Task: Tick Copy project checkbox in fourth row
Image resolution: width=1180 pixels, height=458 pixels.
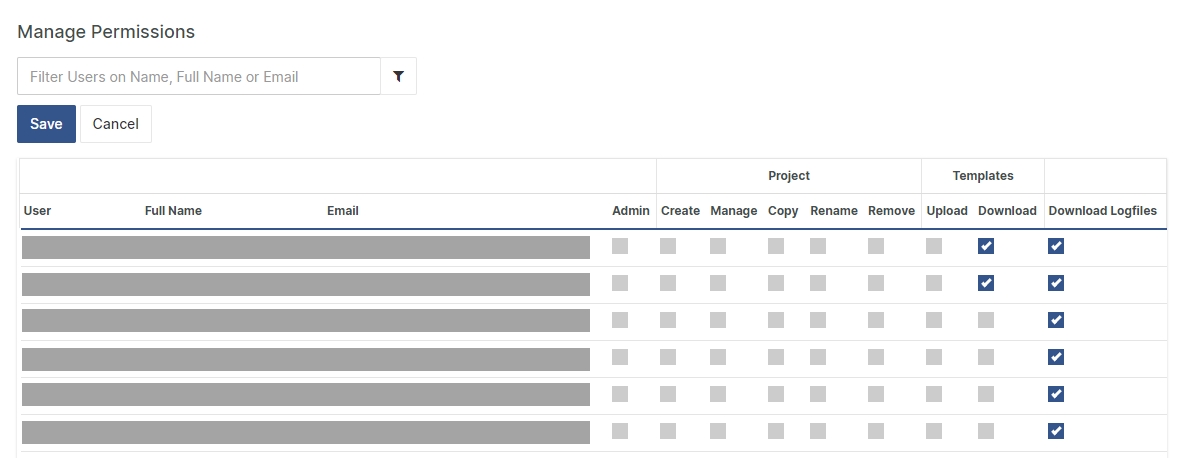Action: tap(776, 357)
